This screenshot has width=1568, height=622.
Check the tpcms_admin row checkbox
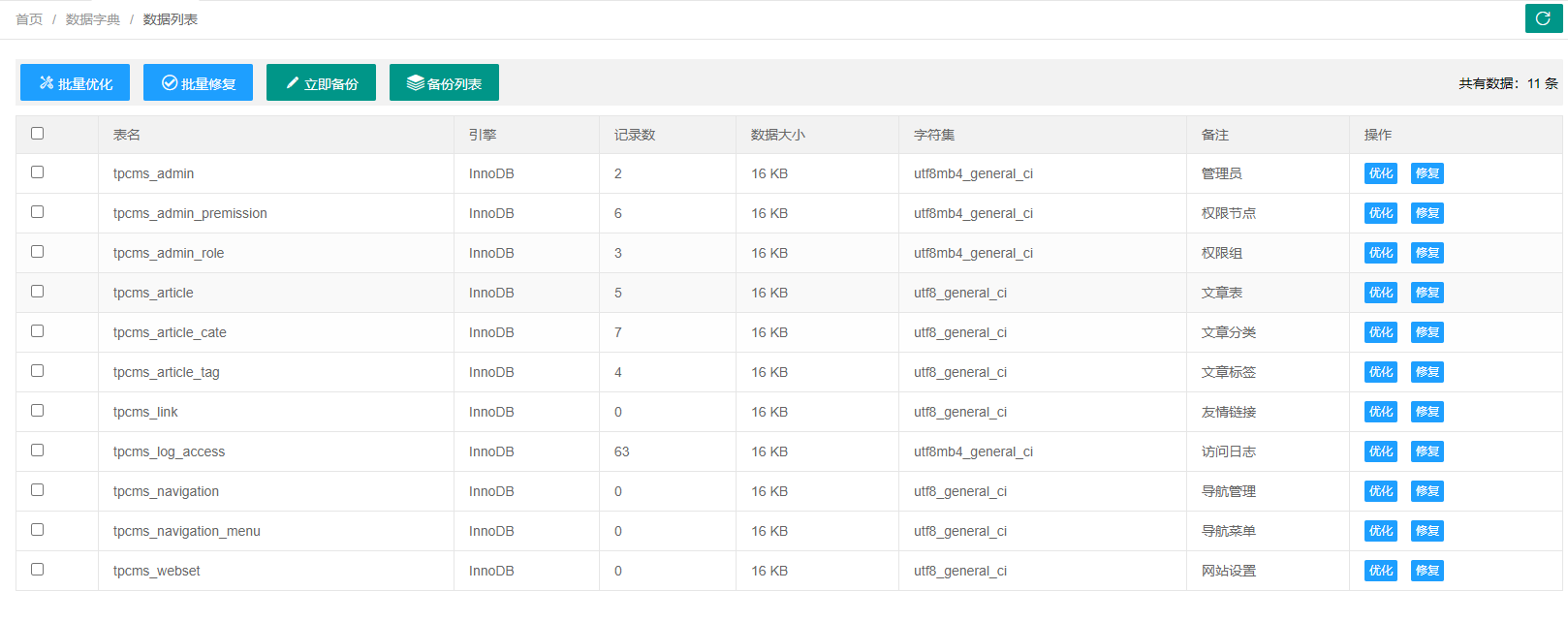point(38,172)
